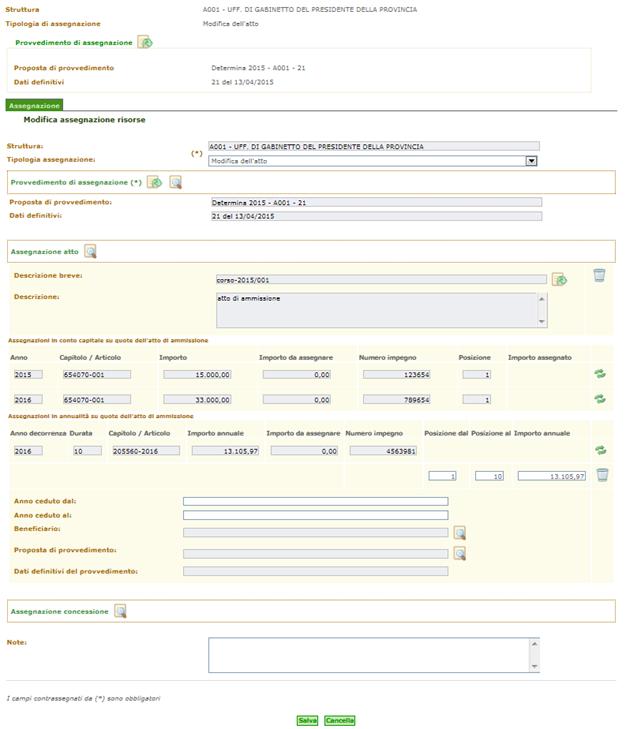Click the Posizione dal field with value 1
The width and height of the screenshot is (626, 729).
point(442,476)
